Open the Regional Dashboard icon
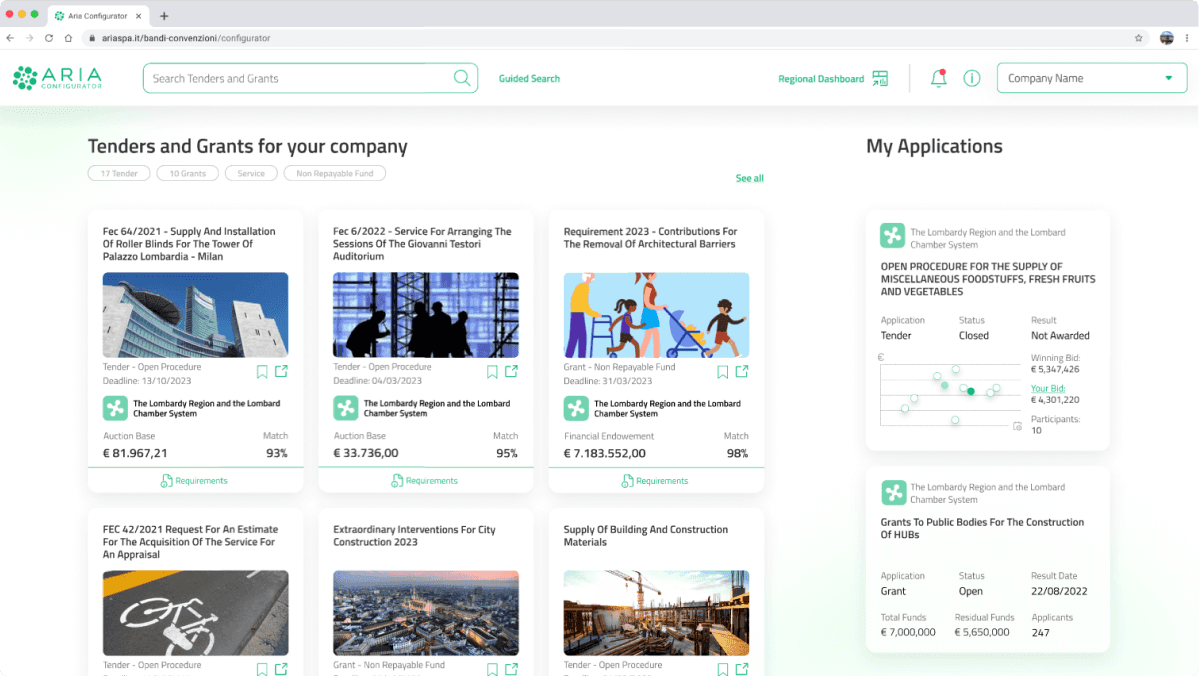Viewport: 1199px width, 676px height. (880, 79)
